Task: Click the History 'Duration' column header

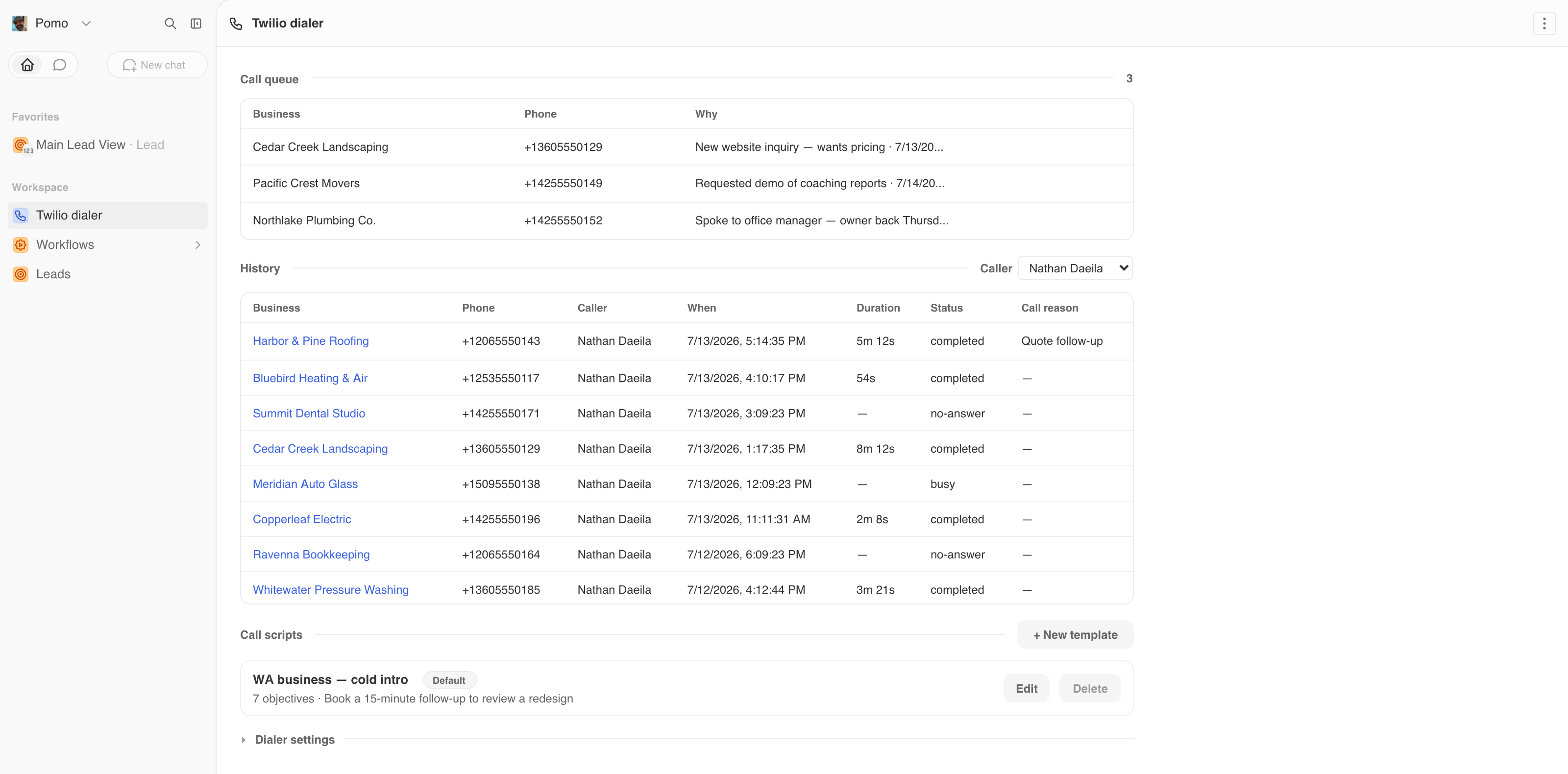Action: pos(878,308)
